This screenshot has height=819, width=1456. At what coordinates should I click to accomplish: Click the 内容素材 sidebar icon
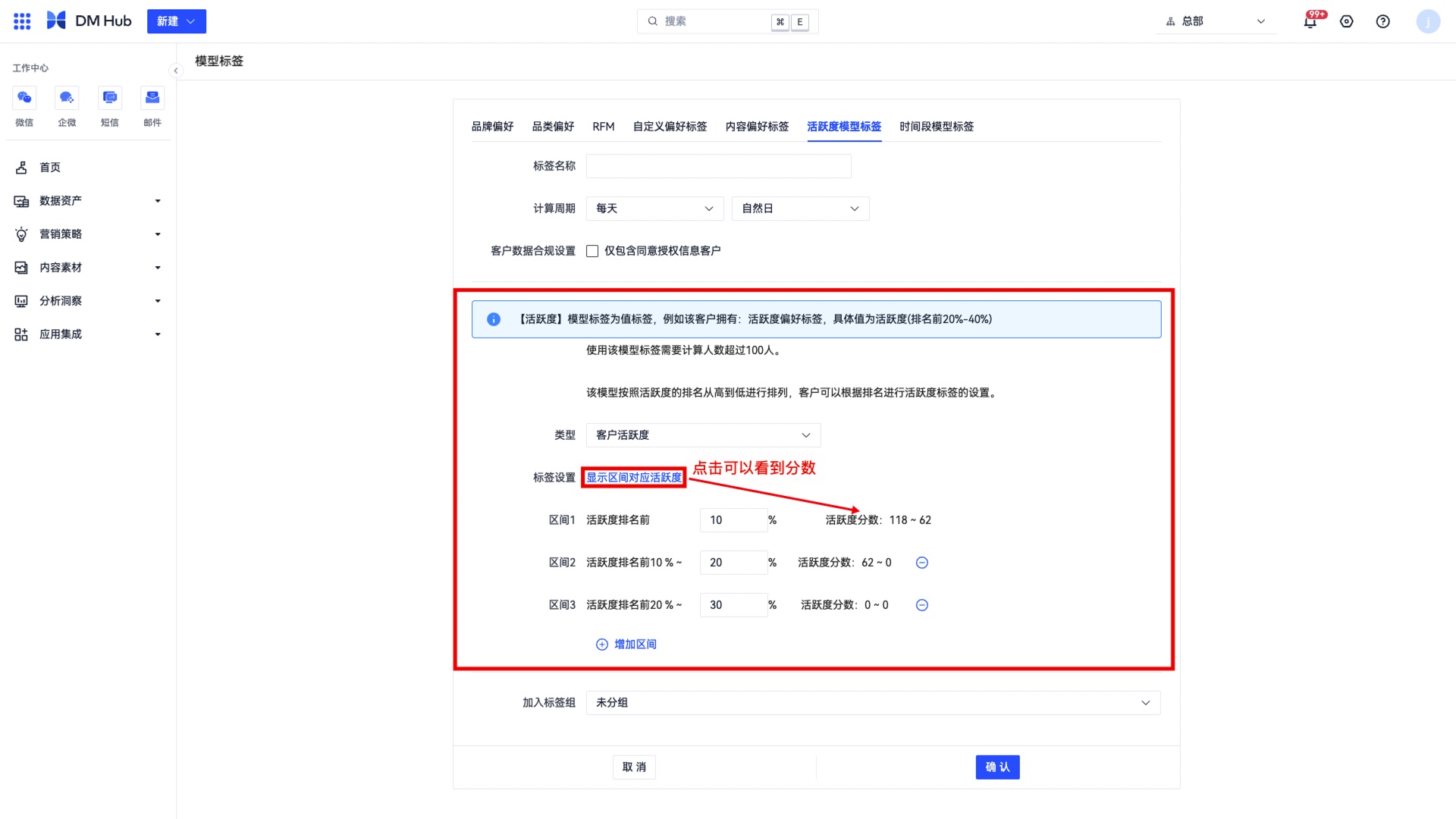[x=21, y=268]
